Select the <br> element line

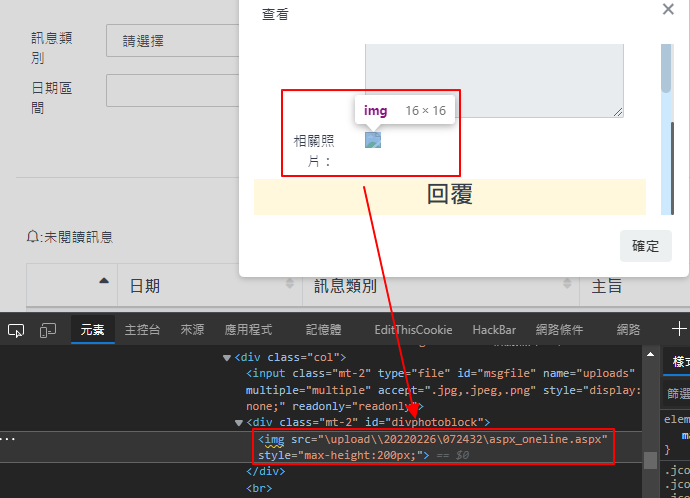click(x=259, y=488)
